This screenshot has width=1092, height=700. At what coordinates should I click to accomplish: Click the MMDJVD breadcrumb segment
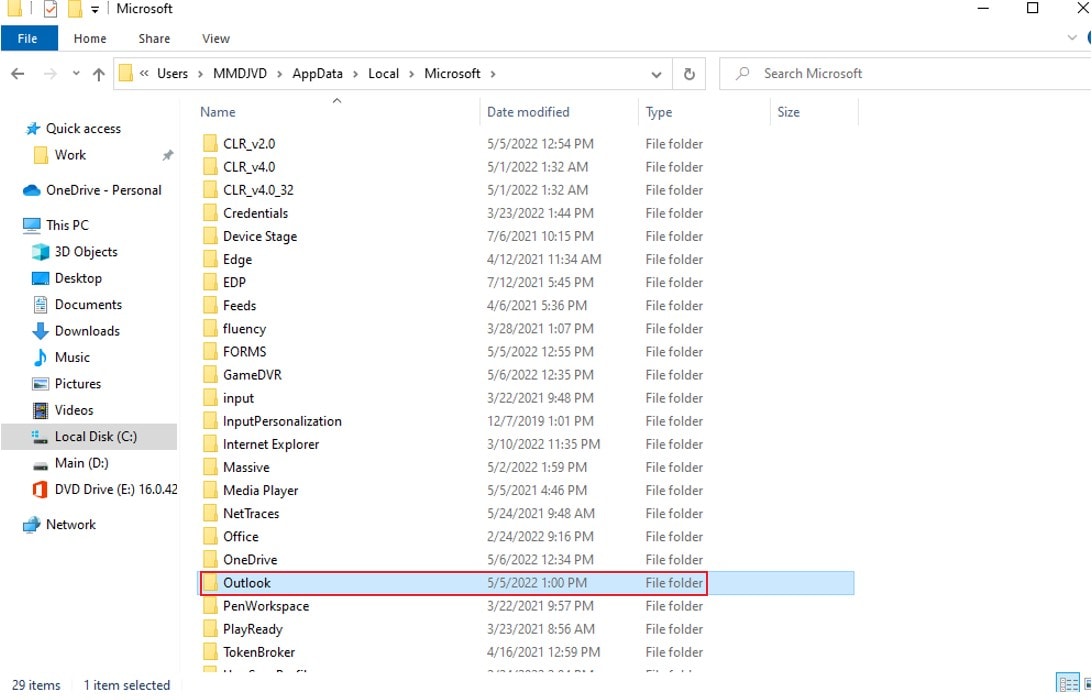tap(240, 74)
